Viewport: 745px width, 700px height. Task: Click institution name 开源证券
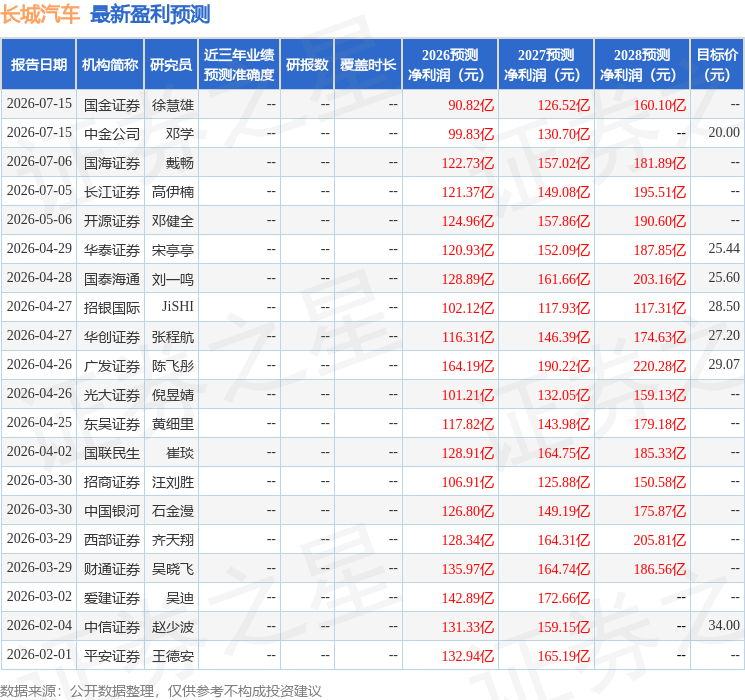(x=112, y=221)
